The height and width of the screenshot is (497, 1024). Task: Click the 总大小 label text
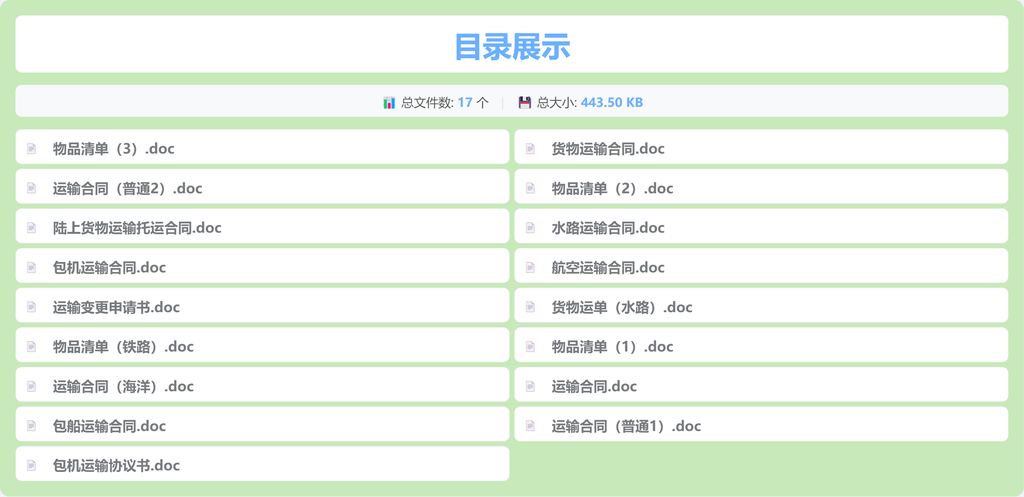(556, 103)
